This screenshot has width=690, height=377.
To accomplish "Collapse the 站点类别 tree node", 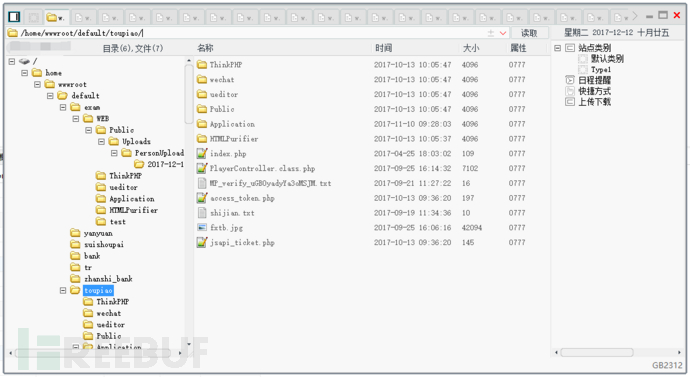I will 558,48.
